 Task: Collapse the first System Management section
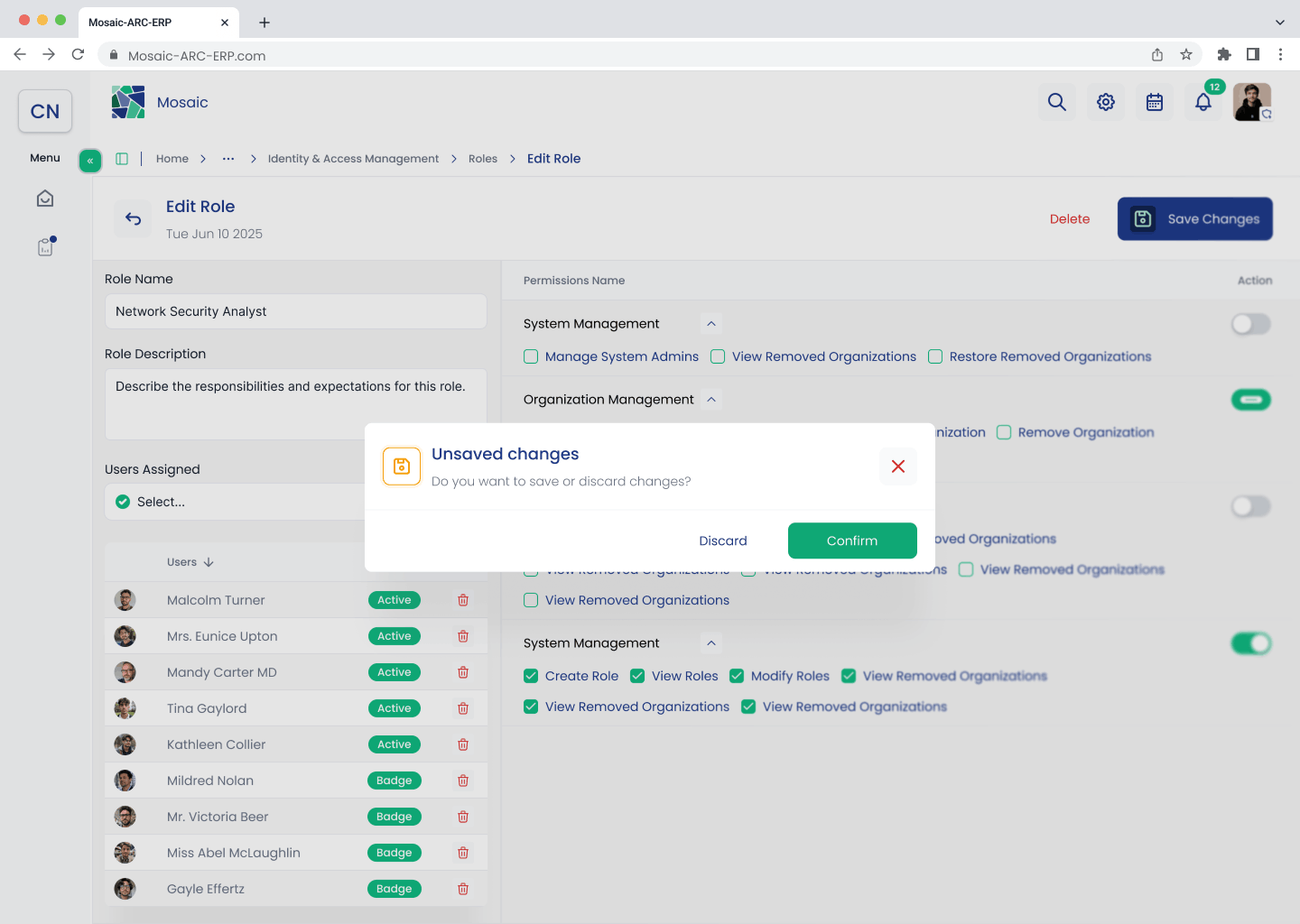point(711,324)
